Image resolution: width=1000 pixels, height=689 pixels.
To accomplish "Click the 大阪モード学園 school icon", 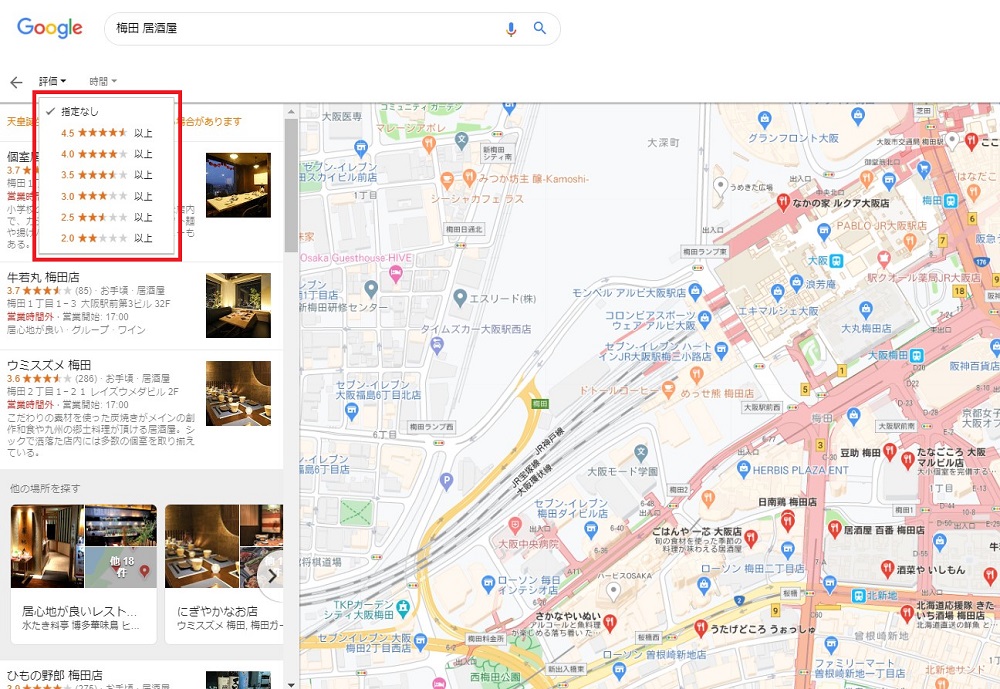I will click(x=641, y=454).
